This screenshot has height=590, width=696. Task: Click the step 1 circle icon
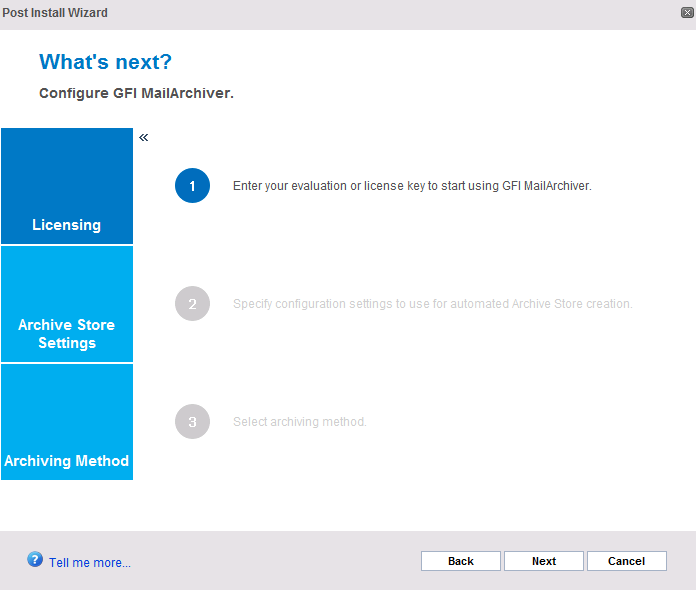pyautogui.click(x=192, y=186)
